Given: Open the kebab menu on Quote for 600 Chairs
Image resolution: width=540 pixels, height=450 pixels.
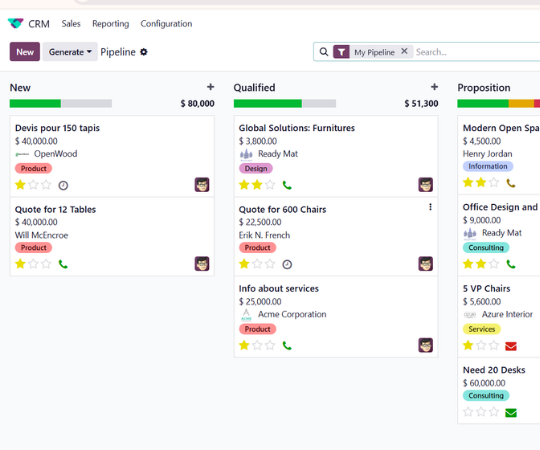Looking at the screenshot, I should point(430,207).
